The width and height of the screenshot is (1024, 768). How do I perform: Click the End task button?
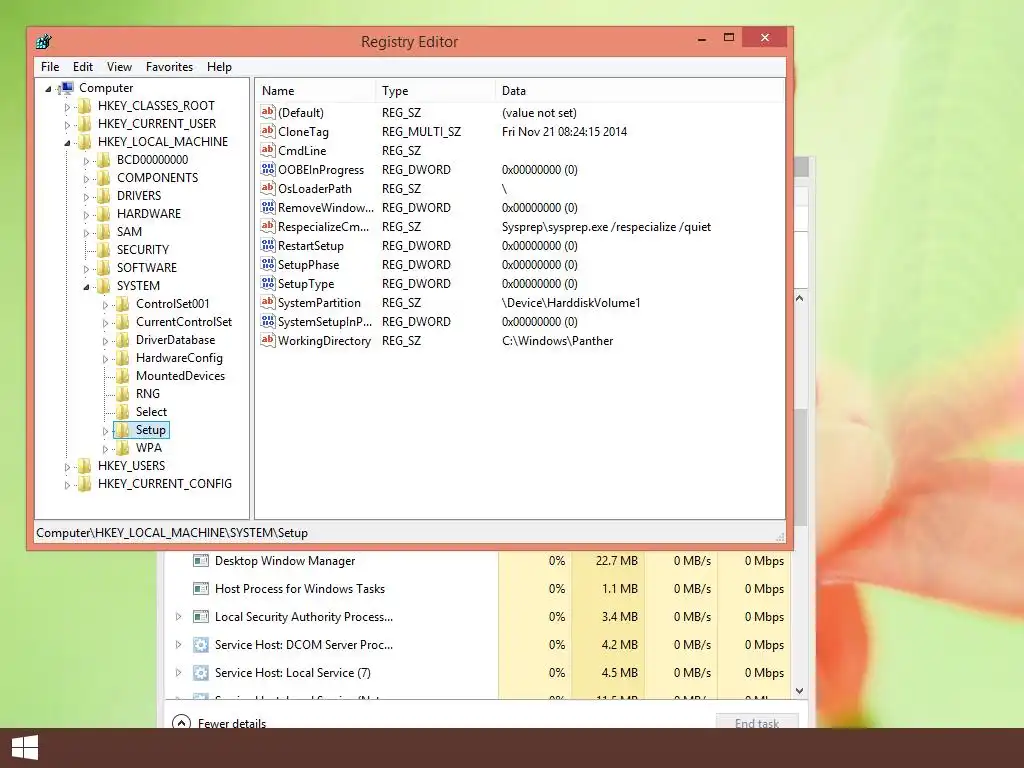tap(757, 722)
